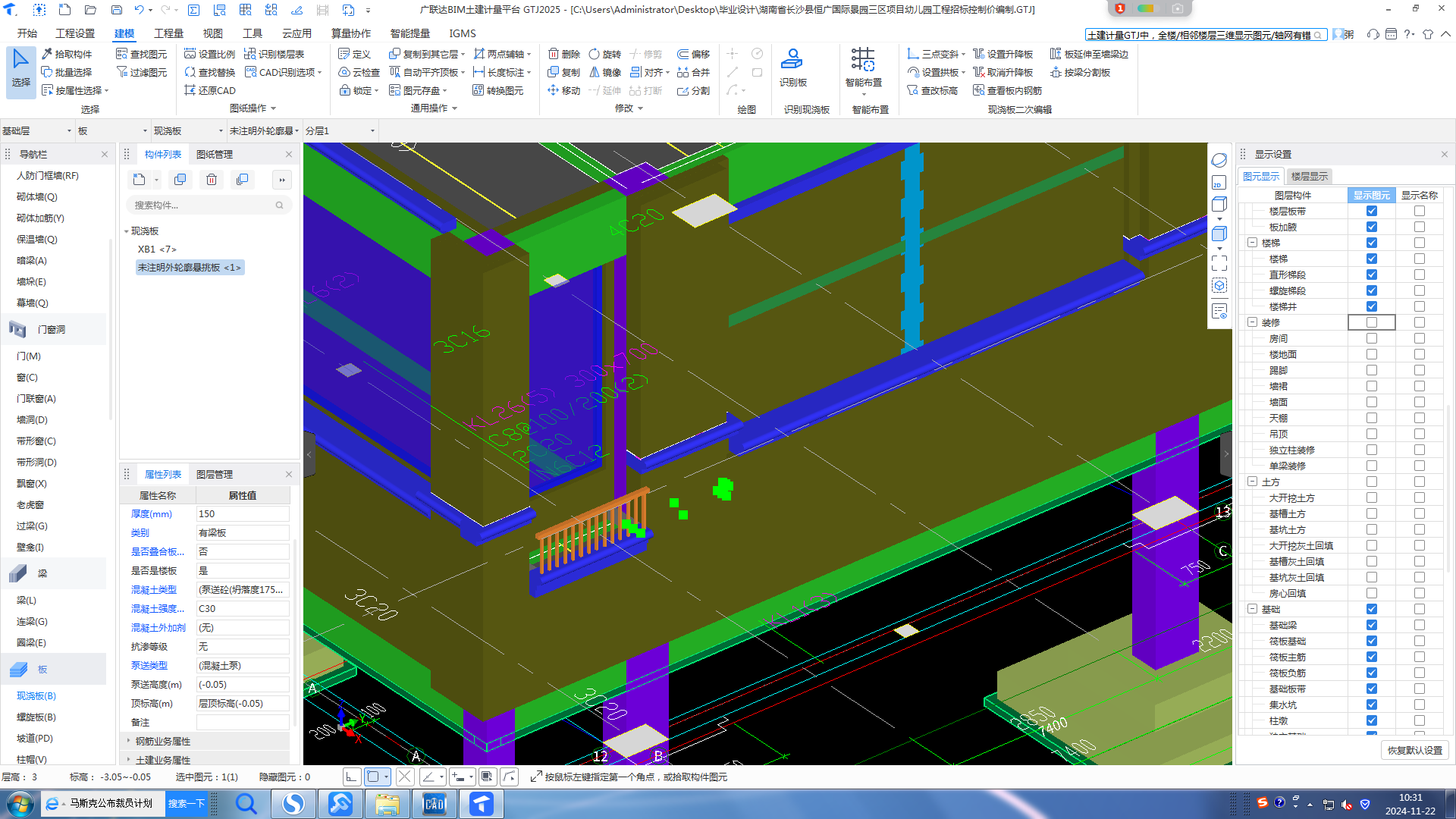
Task: Open the 现浇板 component type dropdown
Action: pos(188,130)
